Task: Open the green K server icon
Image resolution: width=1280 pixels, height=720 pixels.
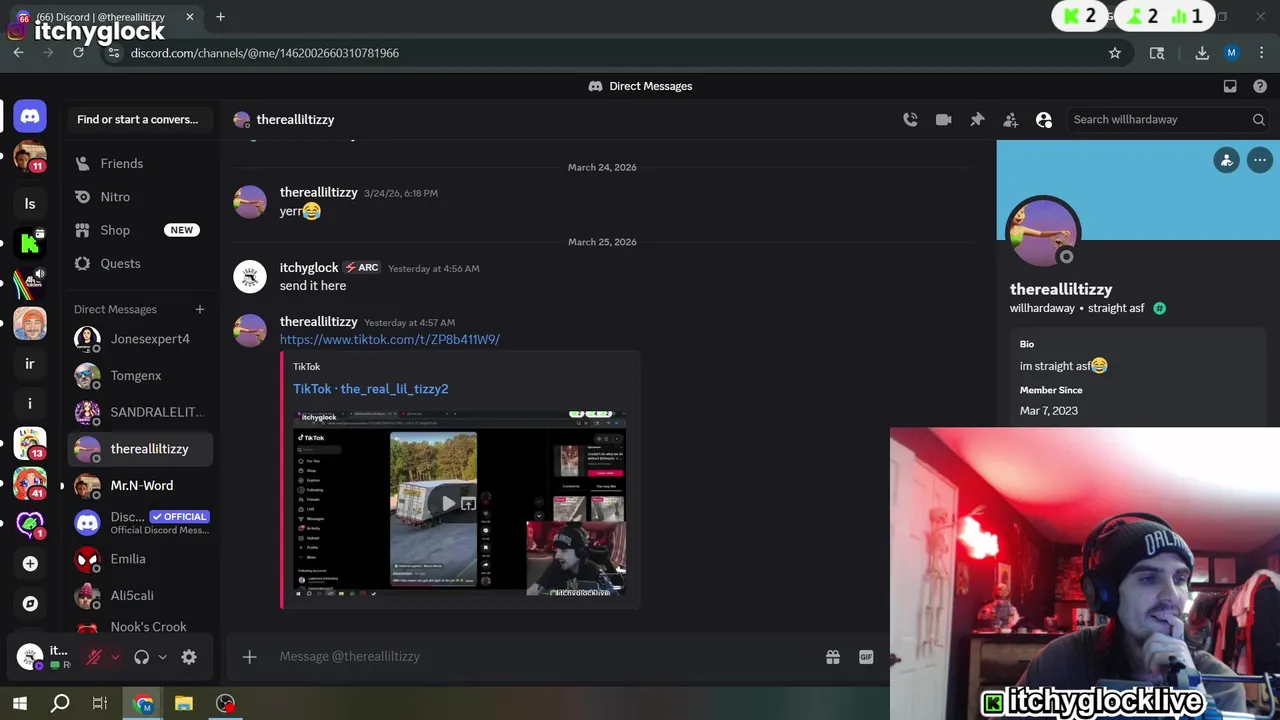Action: [x=30, y=244]
